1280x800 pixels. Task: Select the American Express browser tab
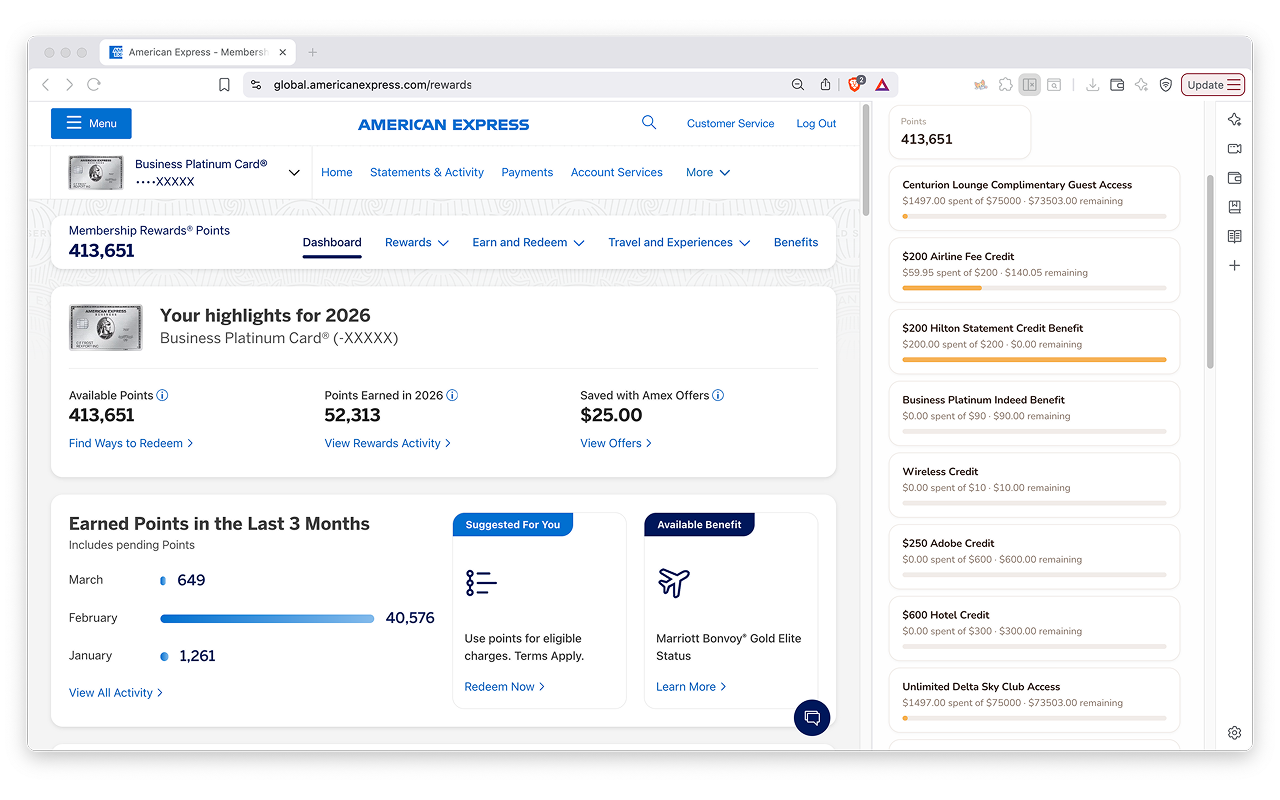[198, 52]
